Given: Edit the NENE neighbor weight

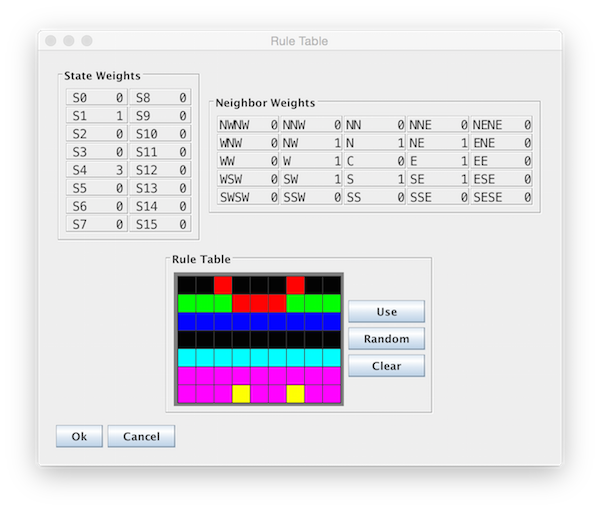Looking at the screenshot, I should coord(502,125).
